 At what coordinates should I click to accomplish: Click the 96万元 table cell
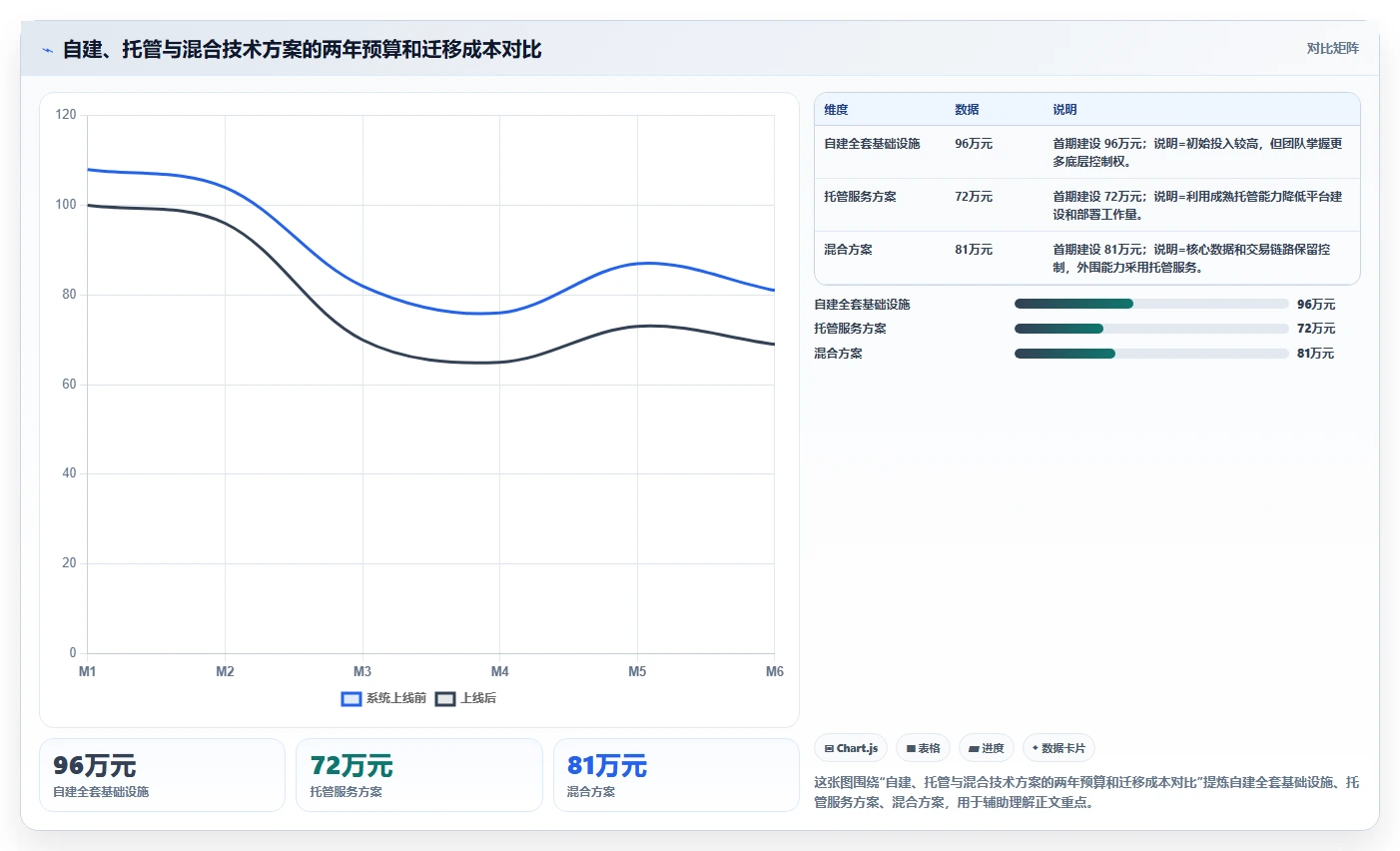coord(974,144)
